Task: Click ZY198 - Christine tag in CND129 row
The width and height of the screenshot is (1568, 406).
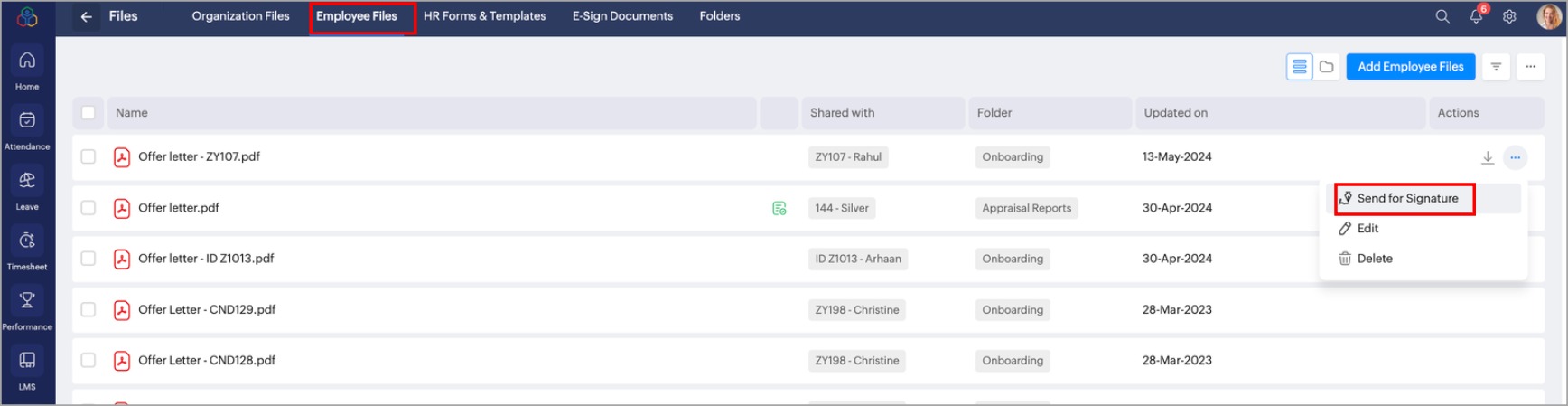Action: [857, 310]
